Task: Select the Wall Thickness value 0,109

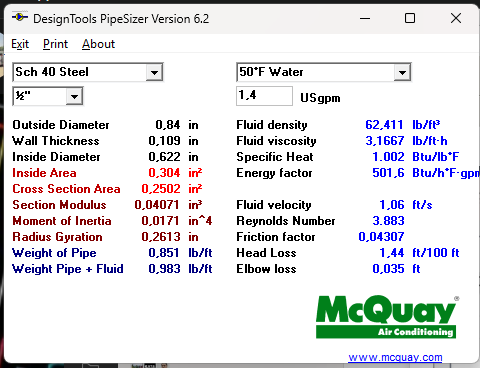Action: click(164, 141)
